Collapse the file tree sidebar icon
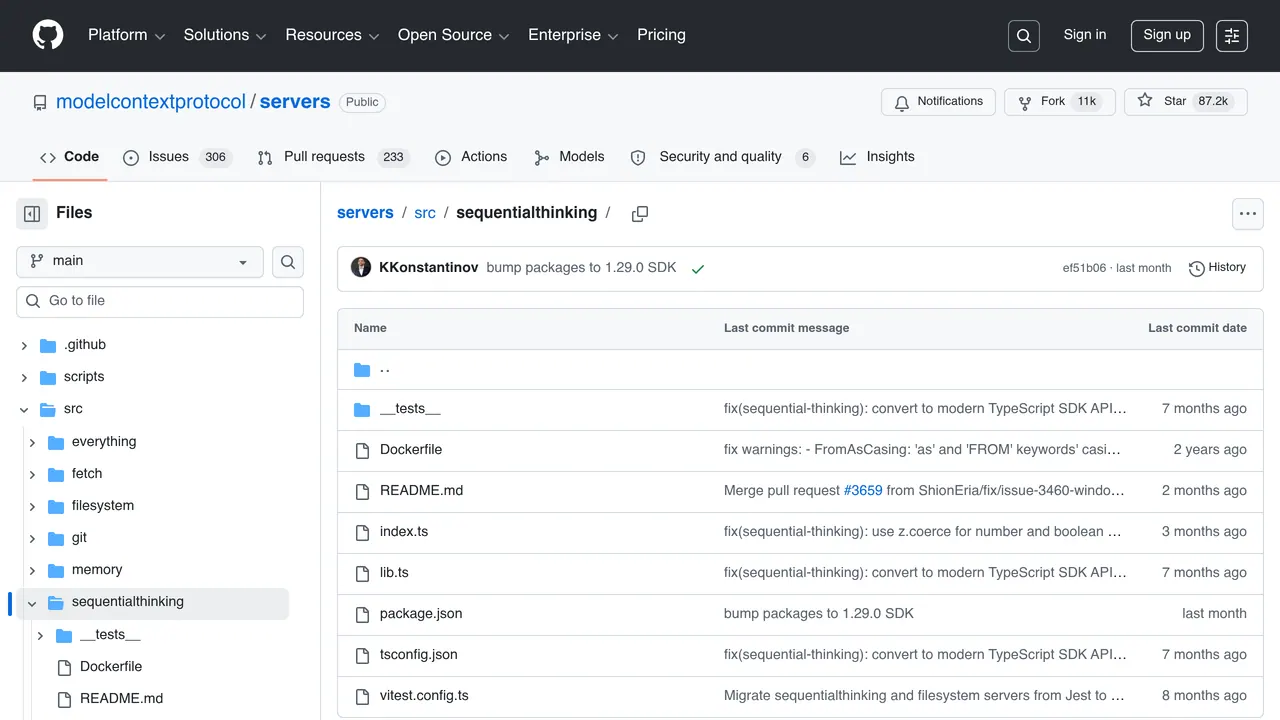The height and width of the screenshot is (720, 1280). (x=32, y=213)
